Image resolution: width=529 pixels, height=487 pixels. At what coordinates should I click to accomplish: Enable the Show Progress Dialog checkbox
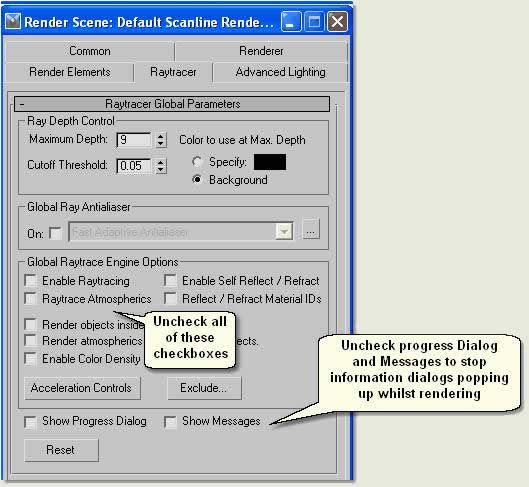click(x=30, y=422)
